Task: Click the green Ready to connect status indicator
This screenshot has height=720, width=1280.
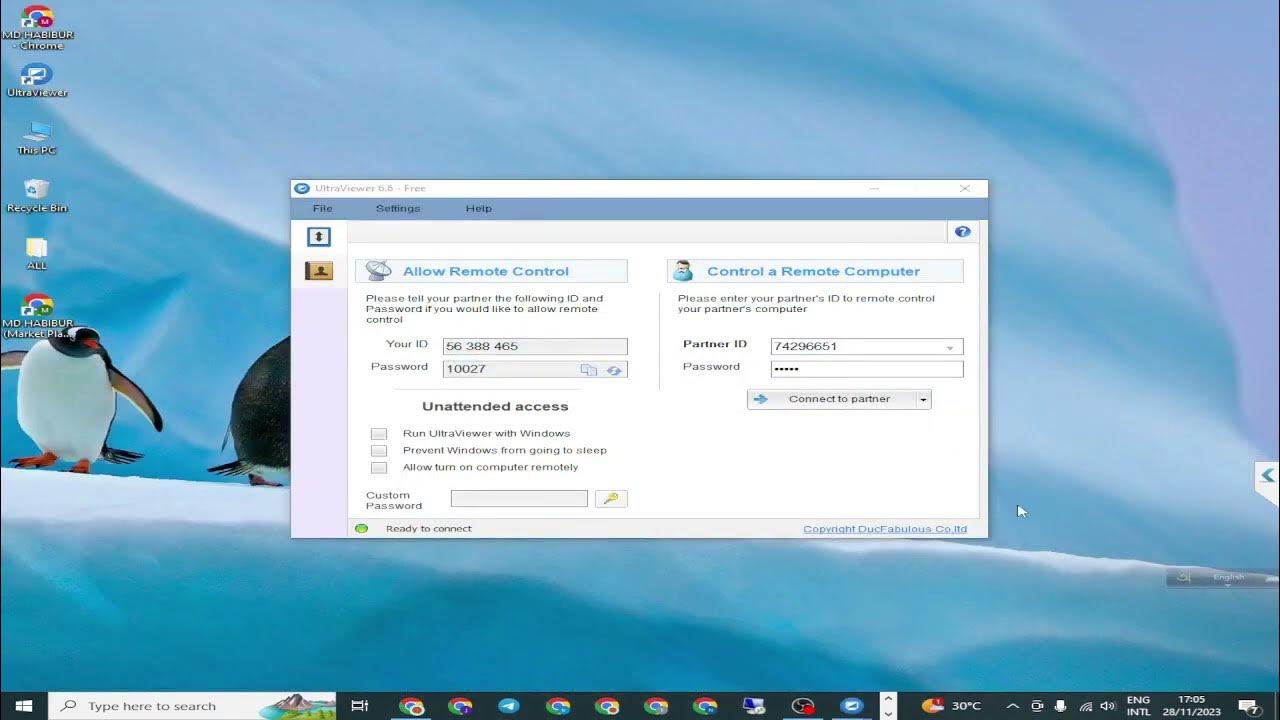Action: pos(362,528)
